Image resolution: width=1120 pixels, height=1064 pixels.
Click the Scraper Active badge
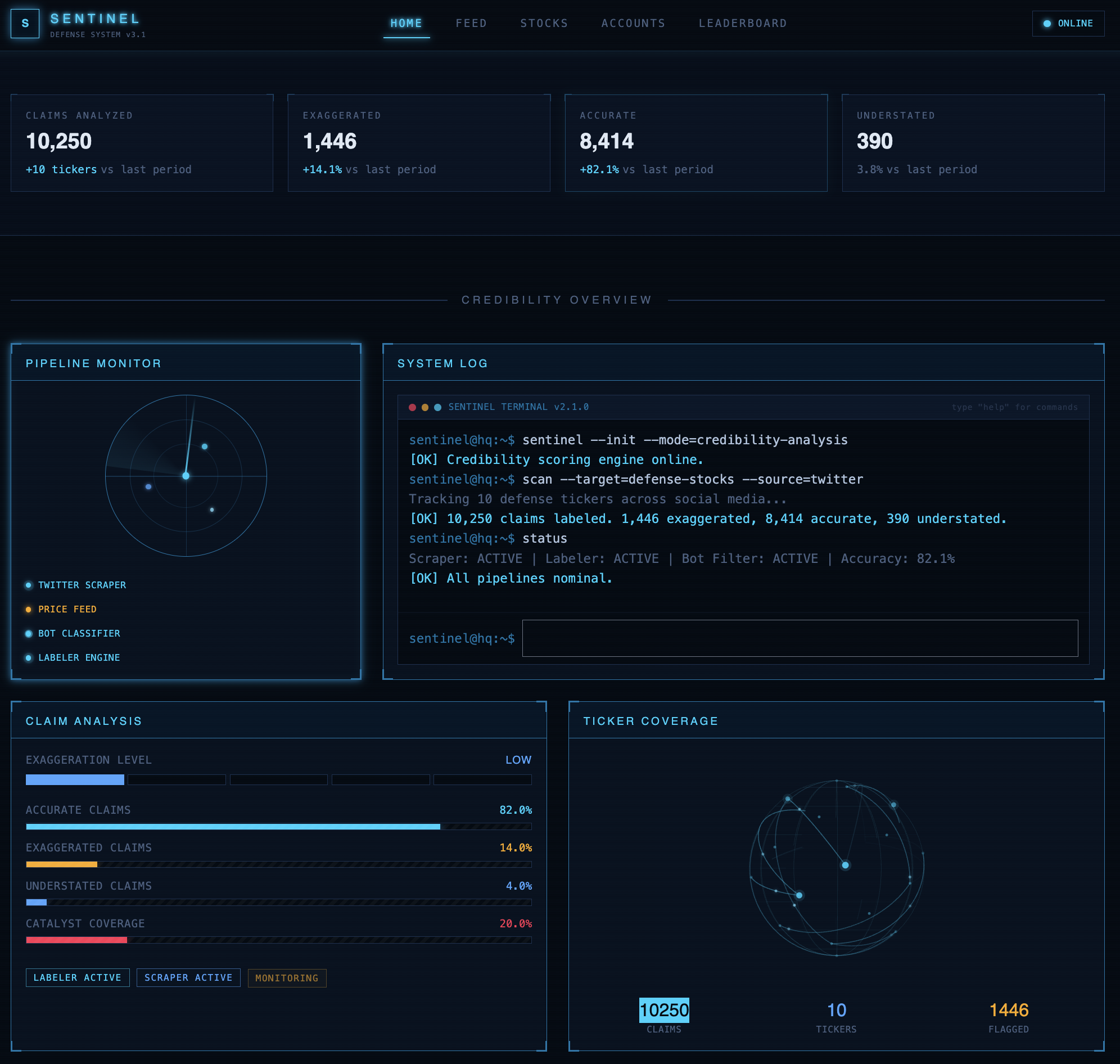click(188, 978)
